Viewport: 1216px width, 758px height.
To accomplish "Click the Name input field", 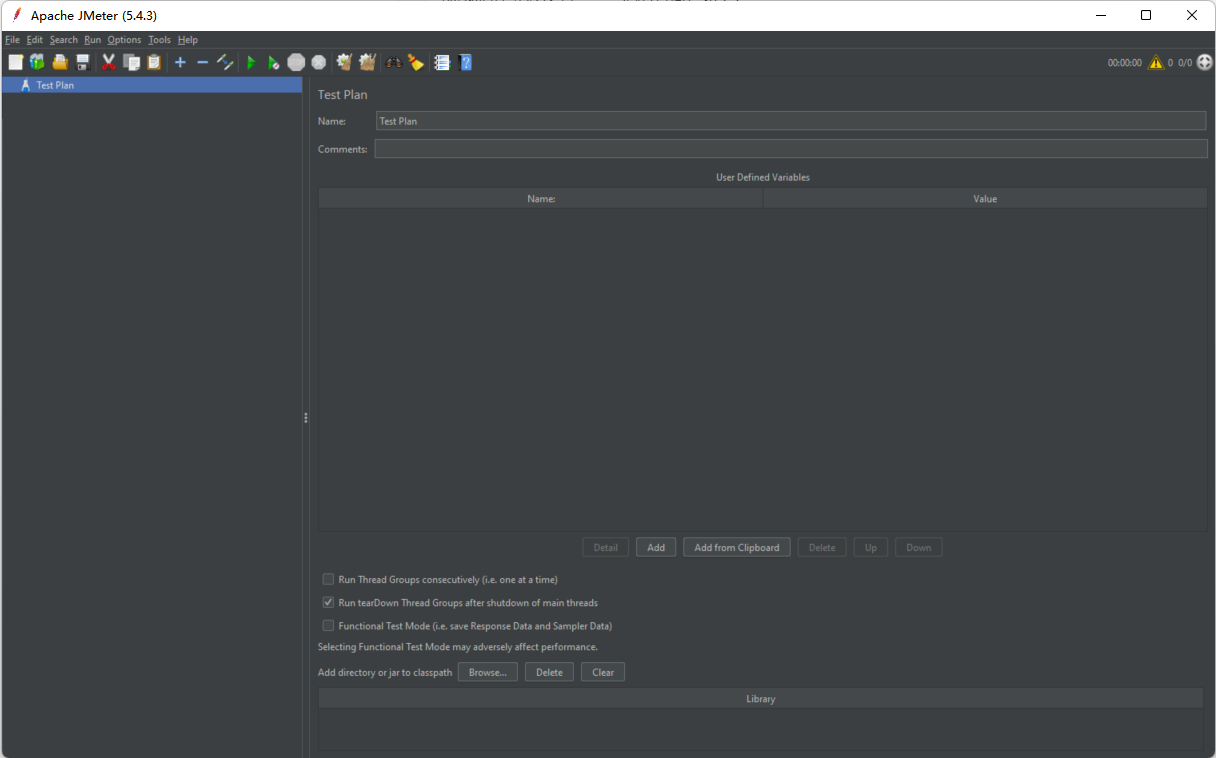I will click(x=791, y=121).
